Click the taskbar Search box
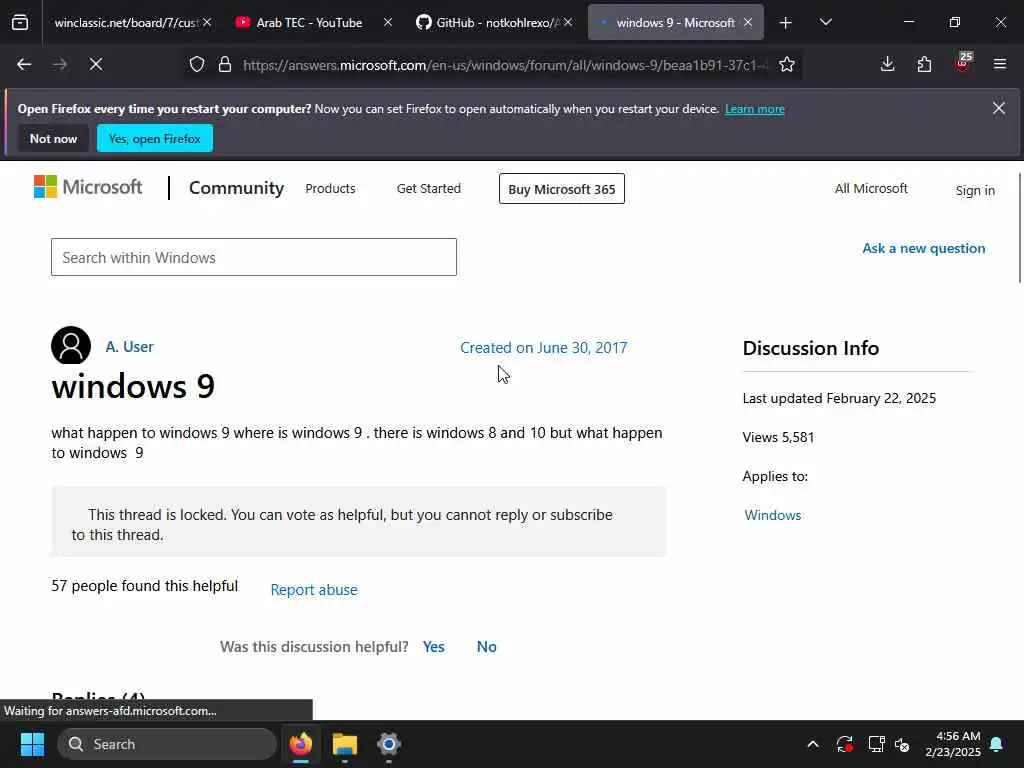1024x768 pixels. [167, 744]
